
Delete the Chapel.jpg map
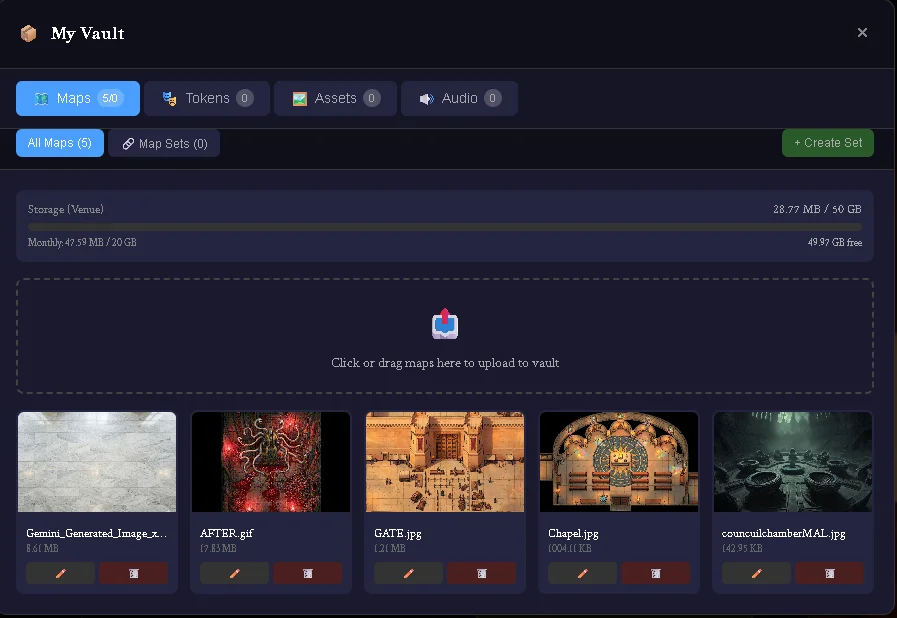[656, 573]
